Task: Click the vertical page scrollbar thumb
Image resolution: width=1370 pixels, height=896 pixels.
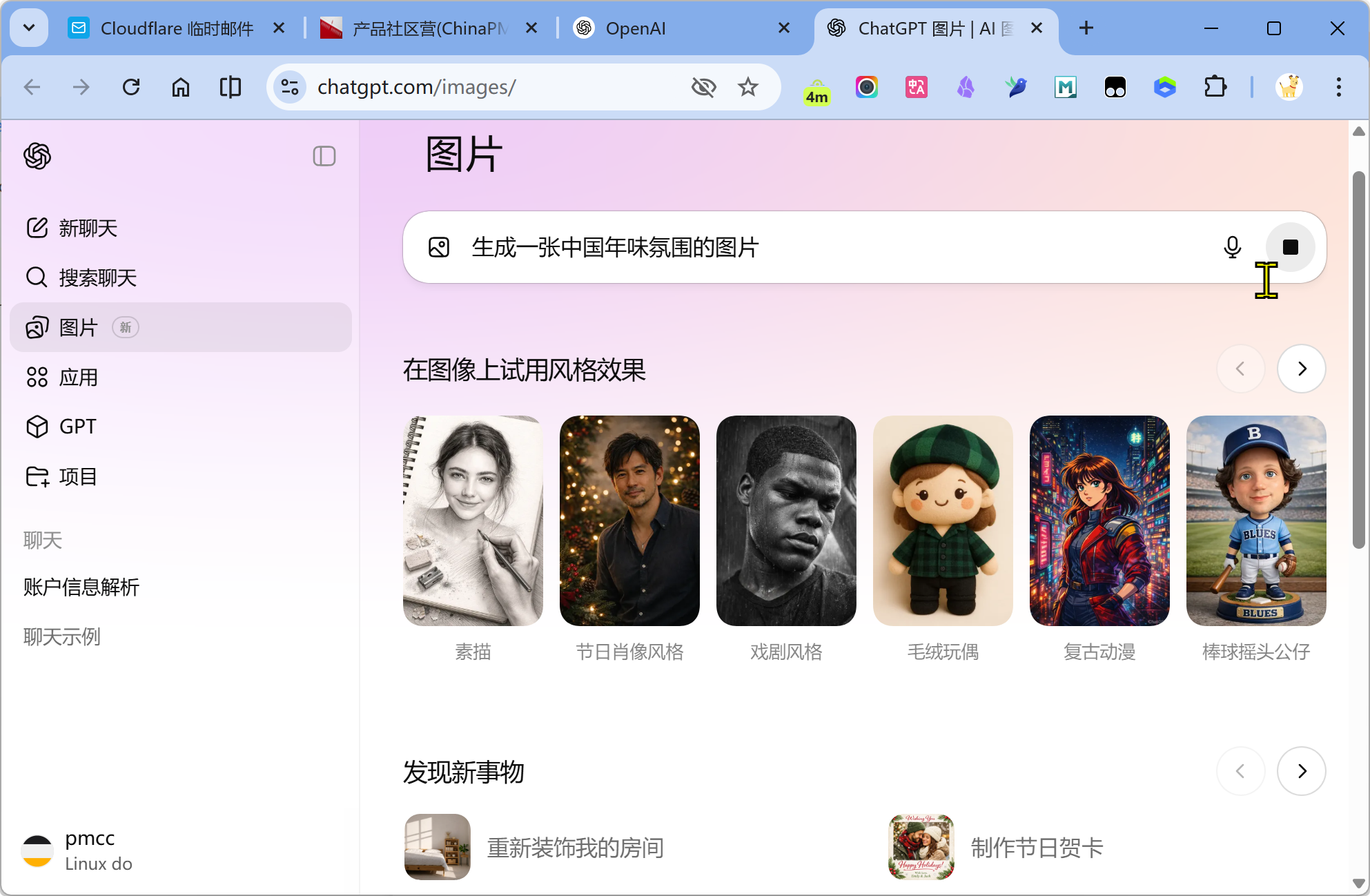Action: click(1358, 359)
